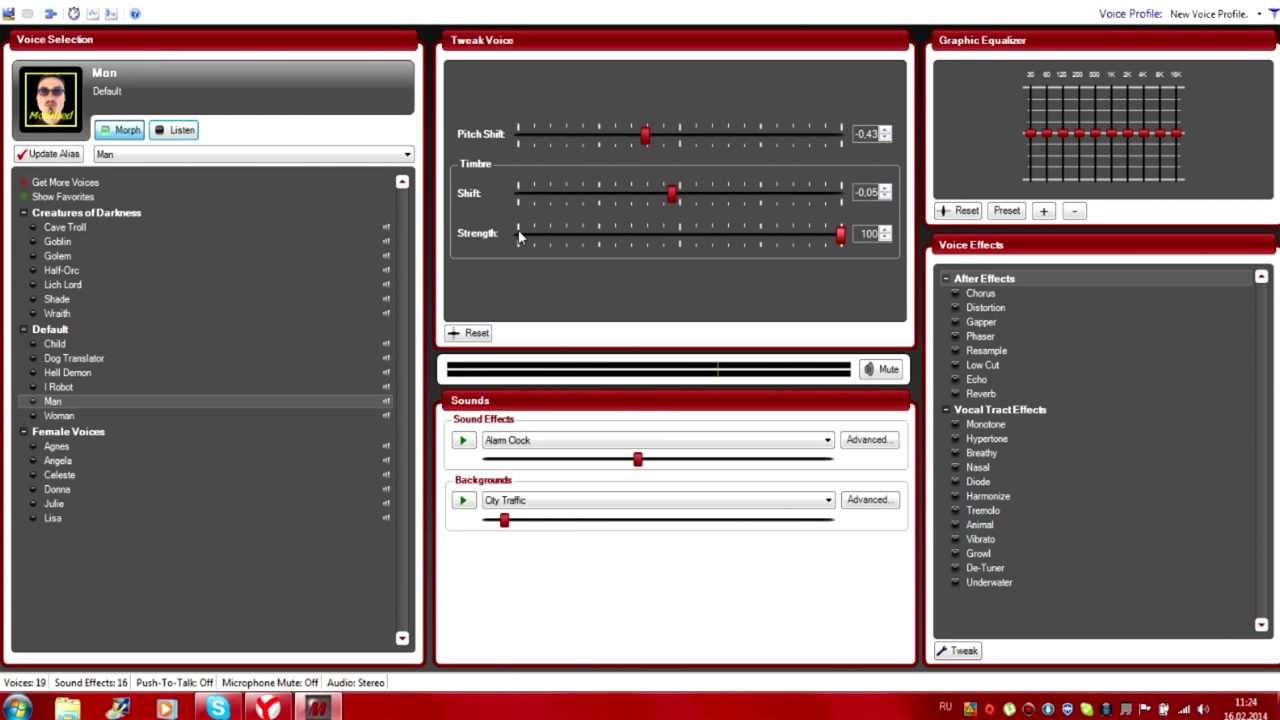Click the first top toolbar icon
1280x720 pixels.
(9, 14)
